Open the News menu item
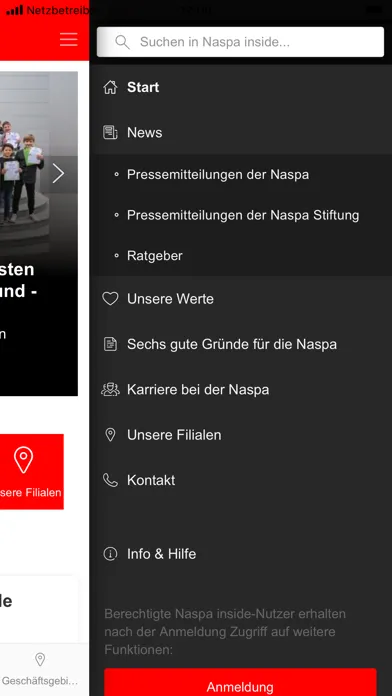 tap(145, 133)
